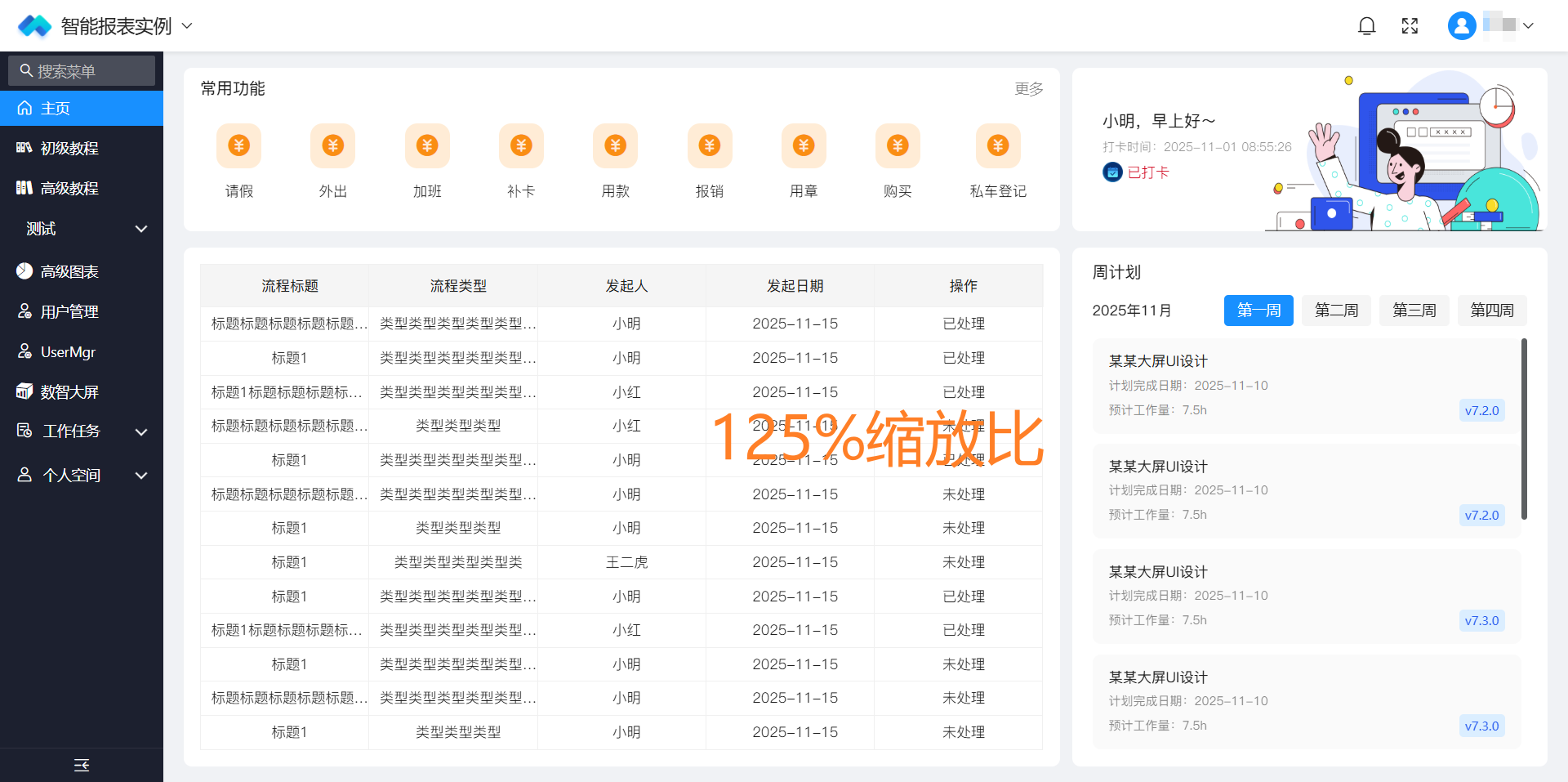Click the notification bell icon
The height and width of the screenshot is (782, 1568).
[x=1366, y=26]
